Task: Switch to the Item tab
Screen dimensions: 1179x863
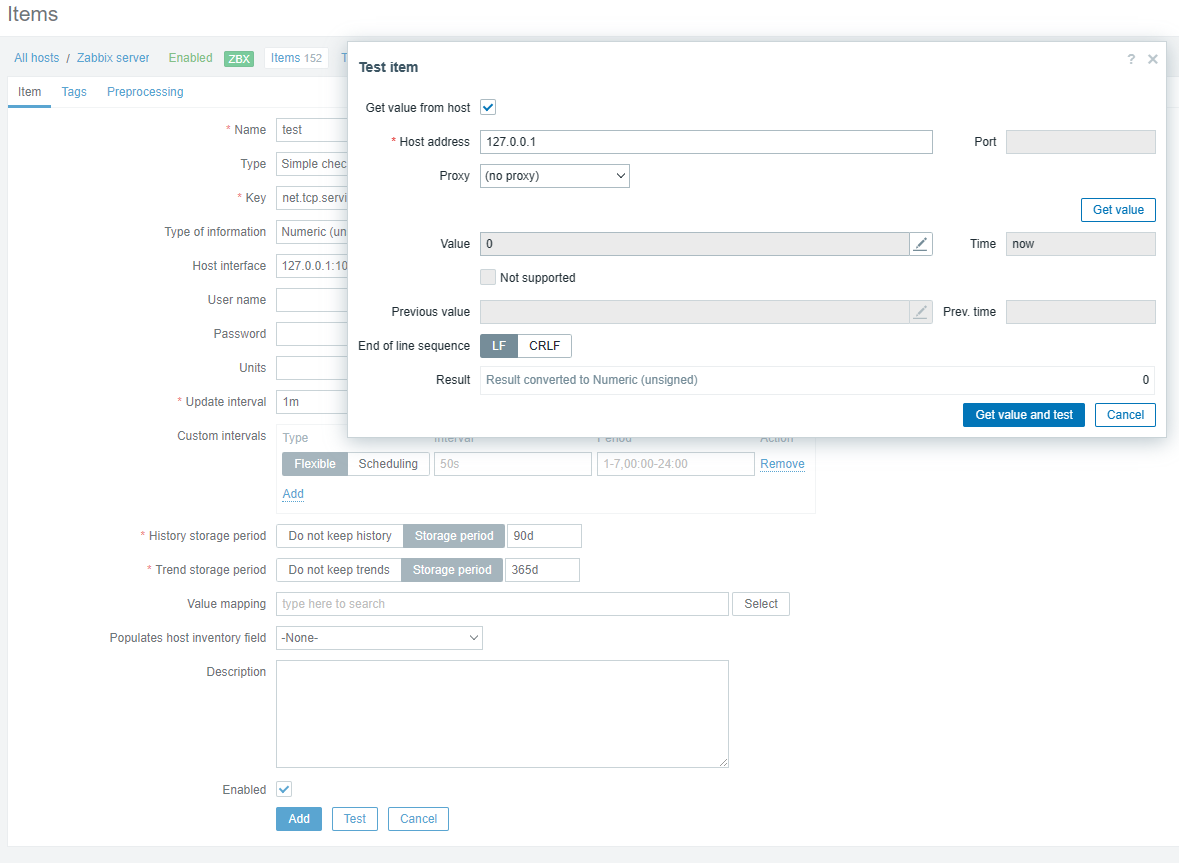Action: [29, 92]
